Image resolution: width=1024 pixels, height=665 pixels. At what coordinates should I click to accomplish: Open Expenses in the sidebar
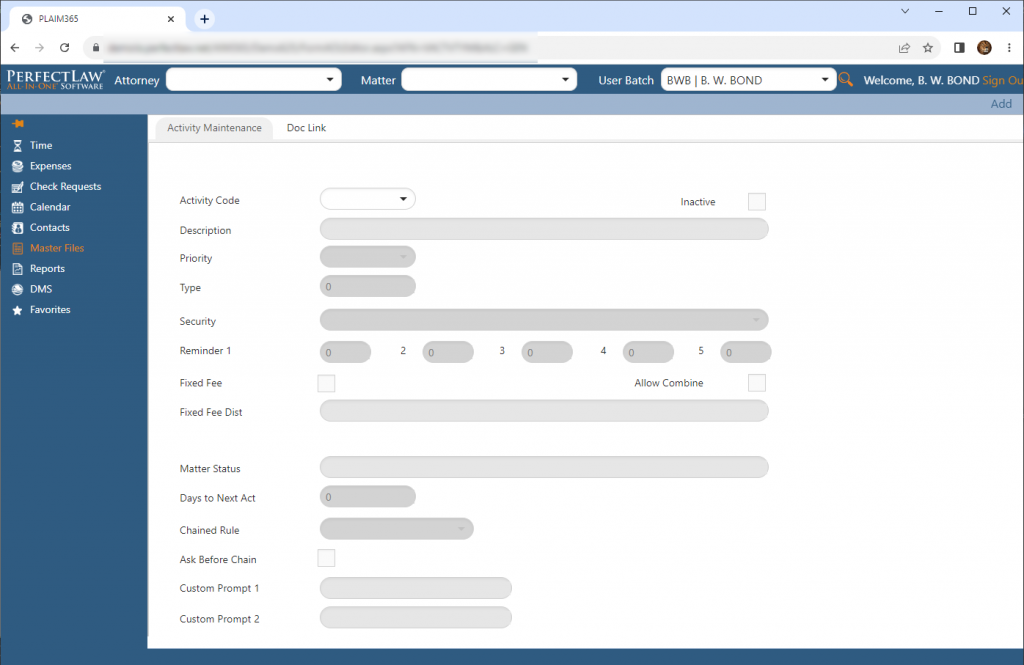[x=50, y=166]
